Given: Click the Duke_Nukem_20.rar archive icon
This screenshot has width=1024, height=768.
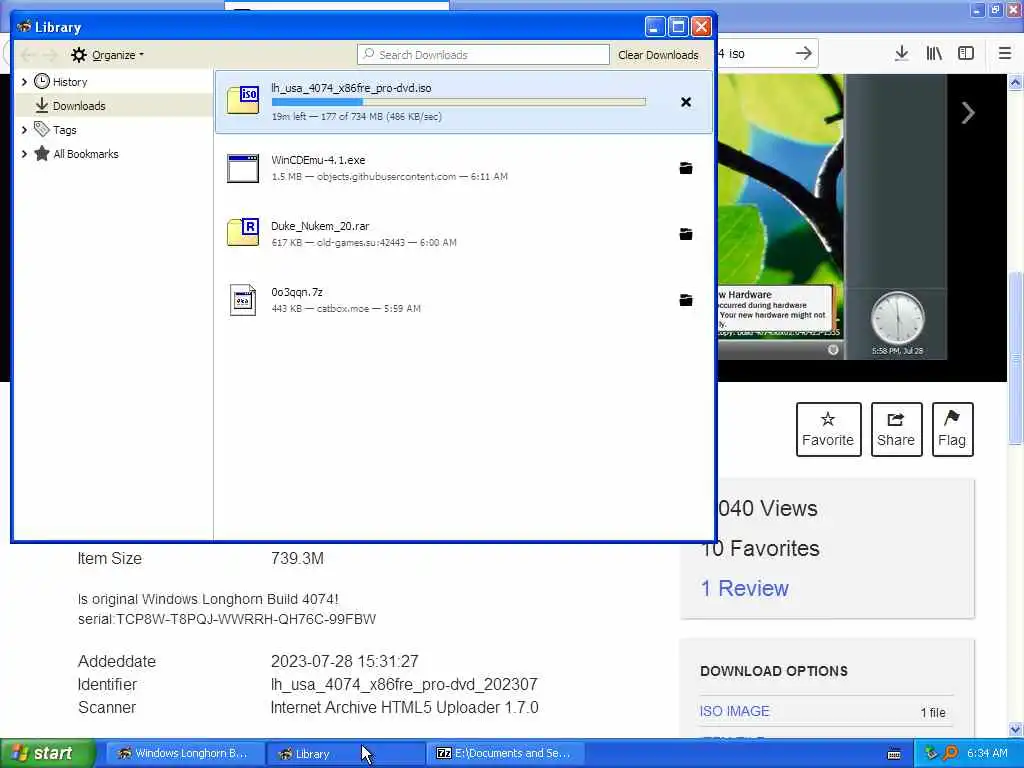Looking at the screenshot, I should tap(243, 233).
